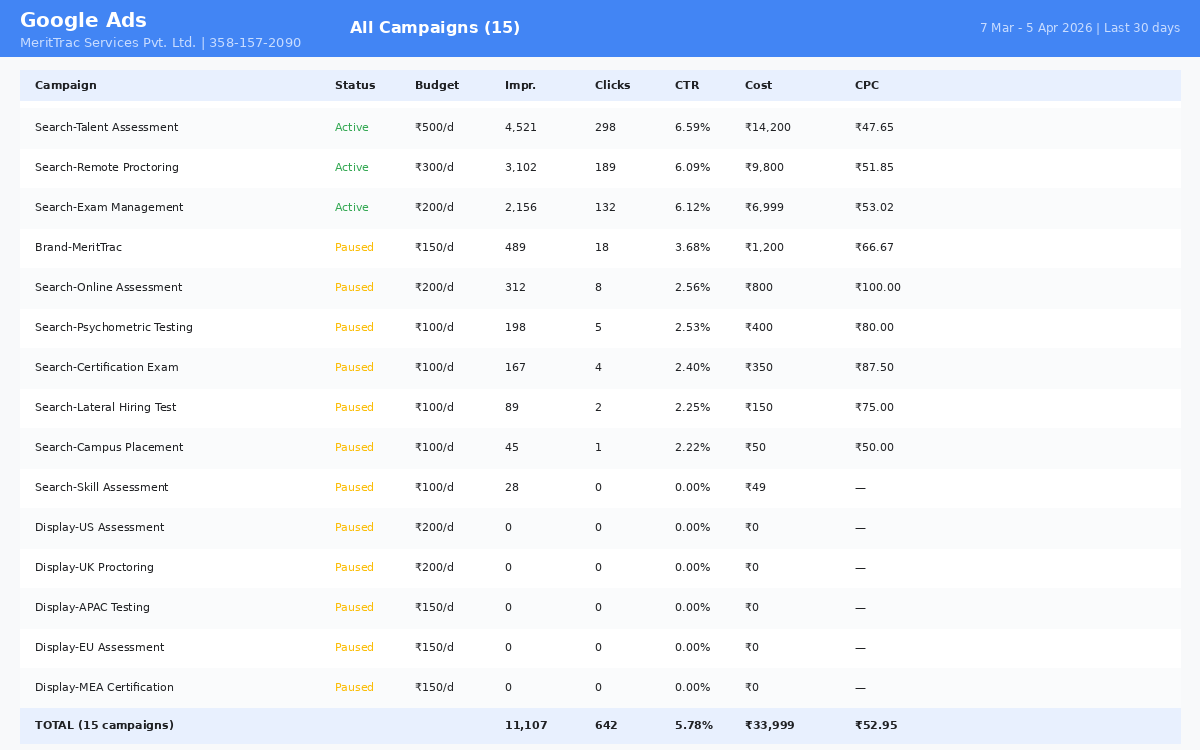Select ₹9,800 cost cell

click(x=764, y=168)
